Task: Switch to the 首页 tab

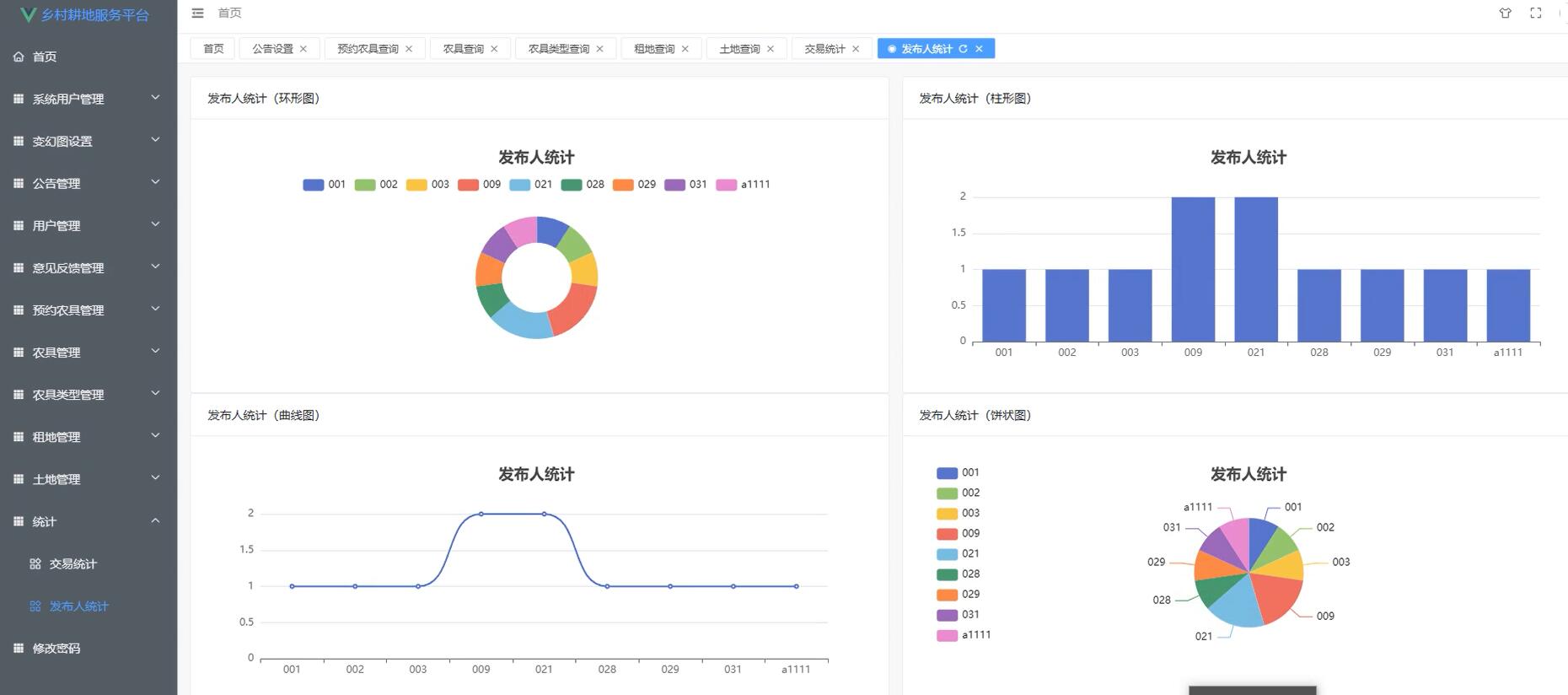Action: coord(213,49)
